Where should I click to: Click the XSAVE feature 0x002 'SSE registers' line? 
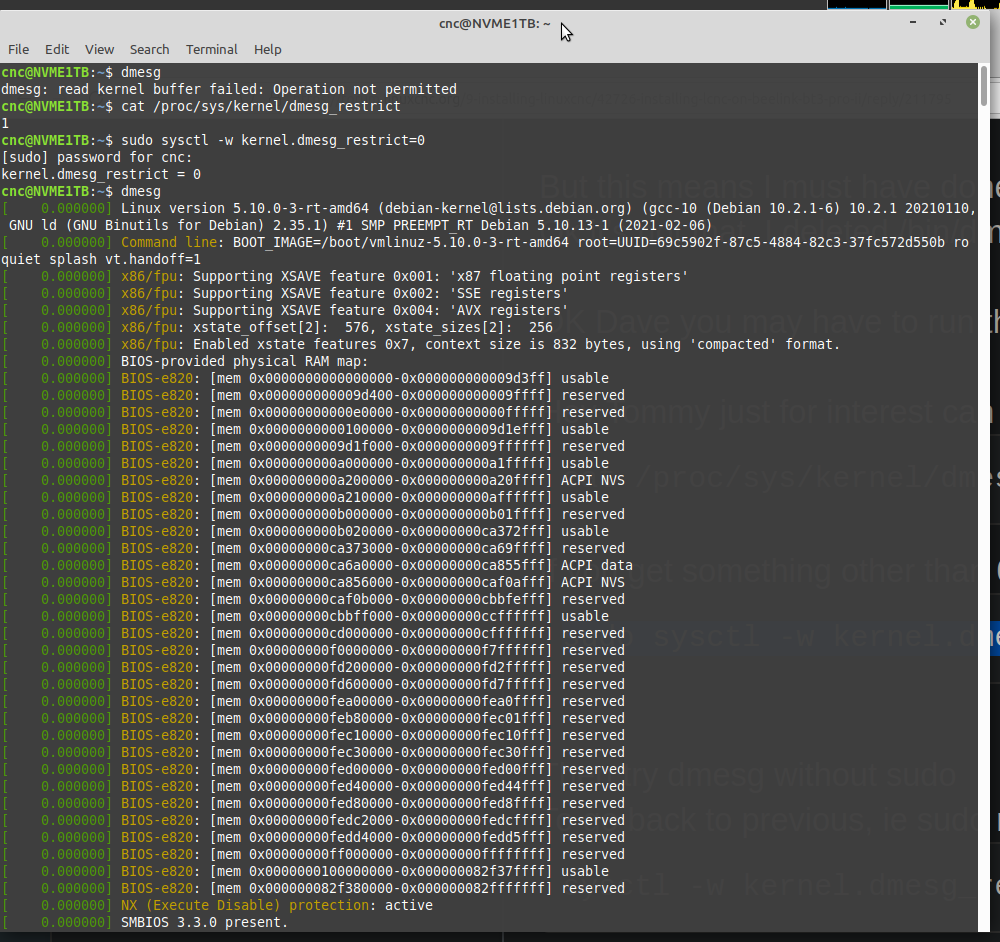[284, 293]
